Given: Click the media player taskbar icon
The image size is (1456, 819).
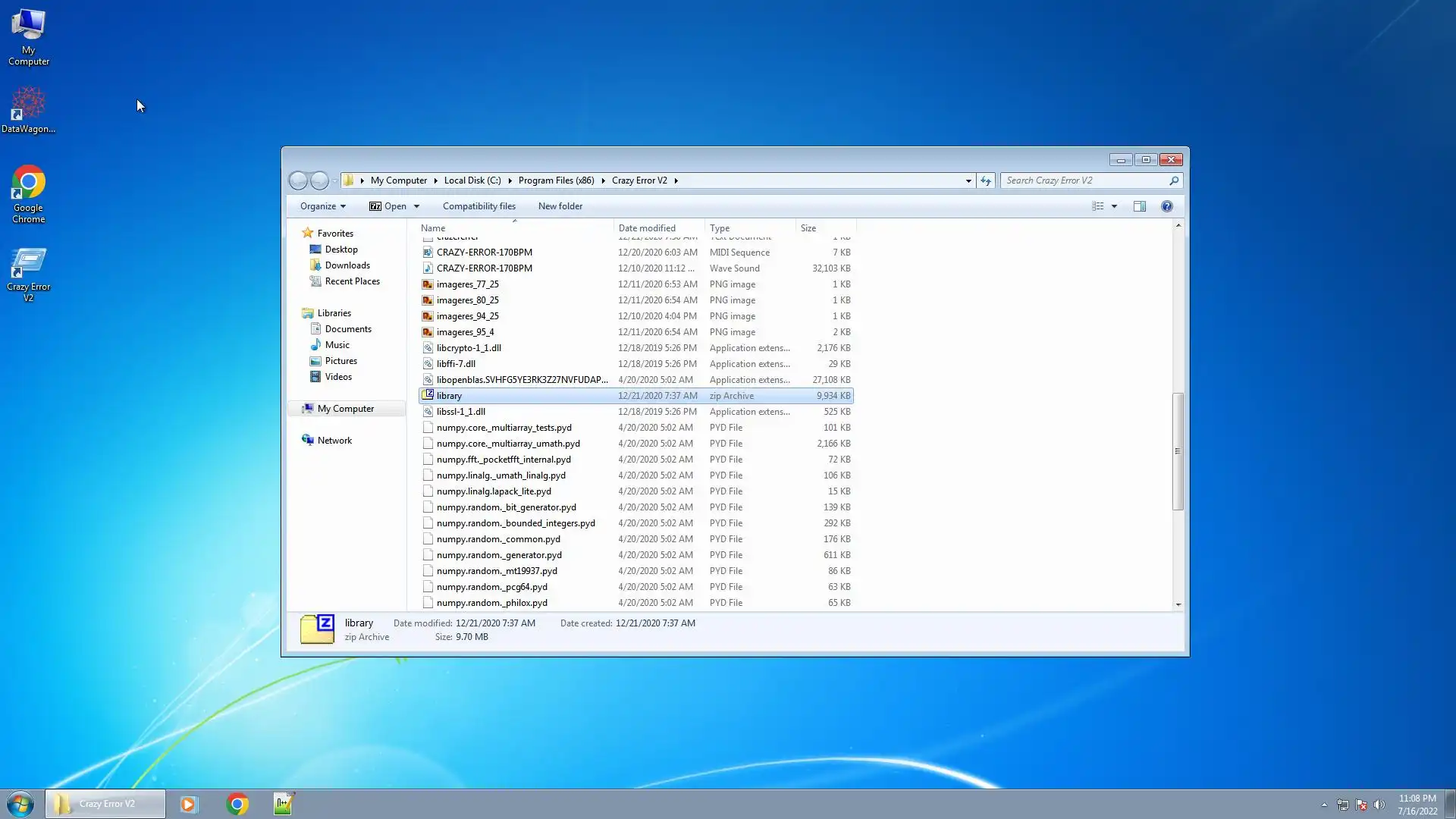Looking at the screenshot, I should point(189,804).
